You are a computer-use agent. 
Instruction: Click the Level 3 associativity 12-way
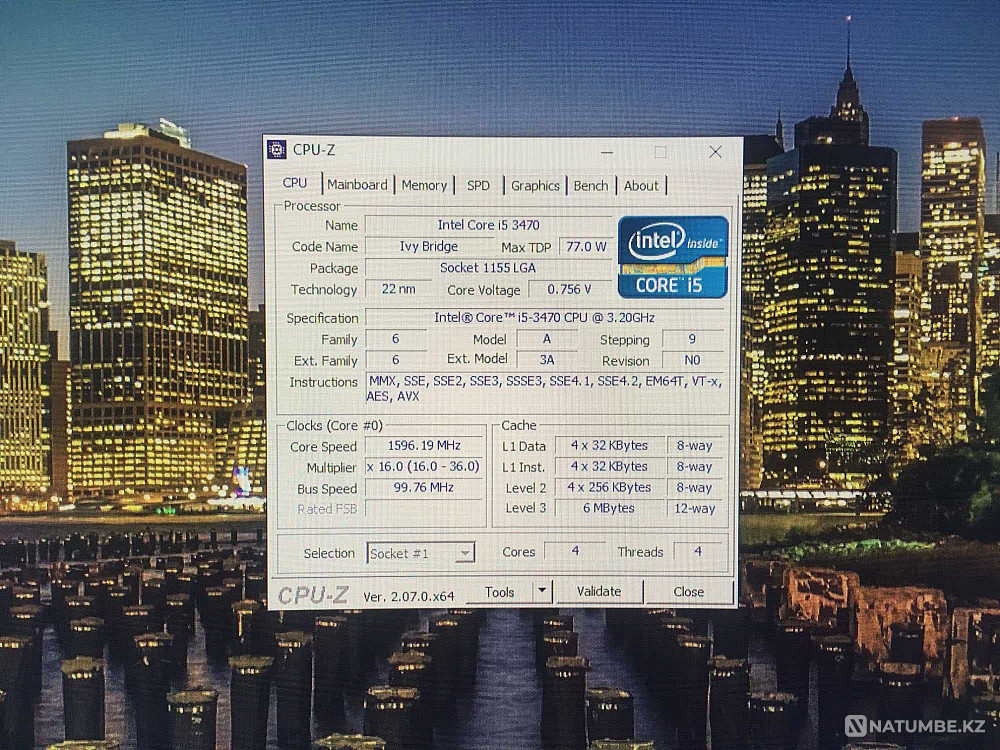coord(695,509)
